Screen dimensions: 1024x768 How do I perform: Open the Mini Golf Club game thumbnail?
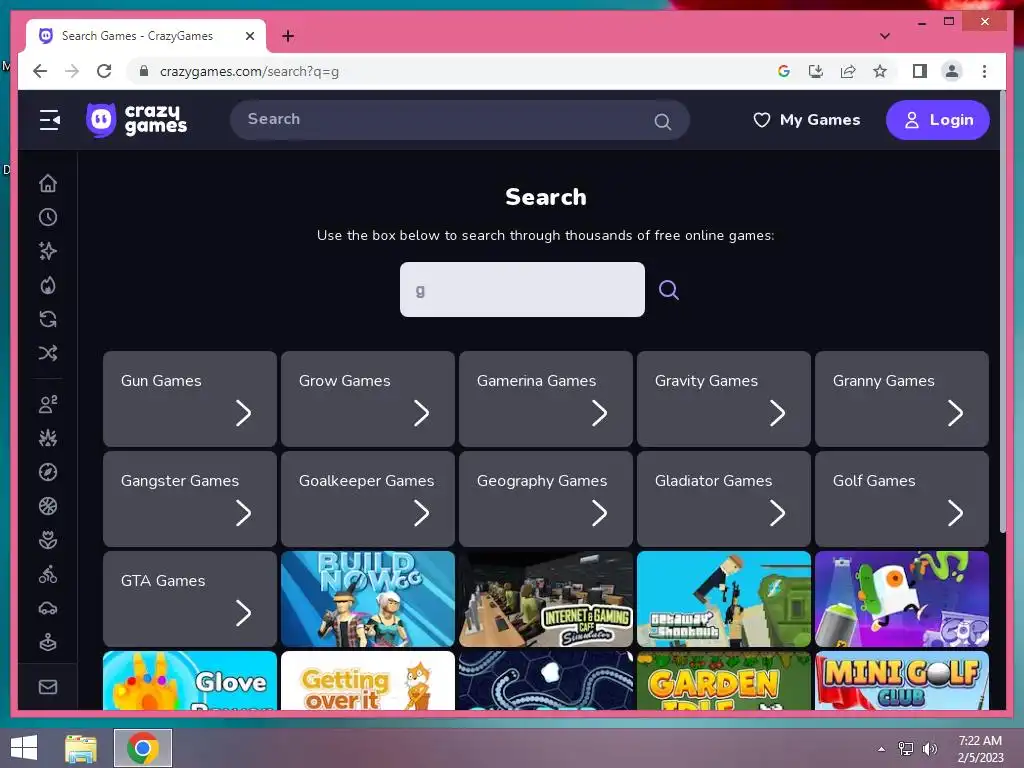tap(902, 680)
